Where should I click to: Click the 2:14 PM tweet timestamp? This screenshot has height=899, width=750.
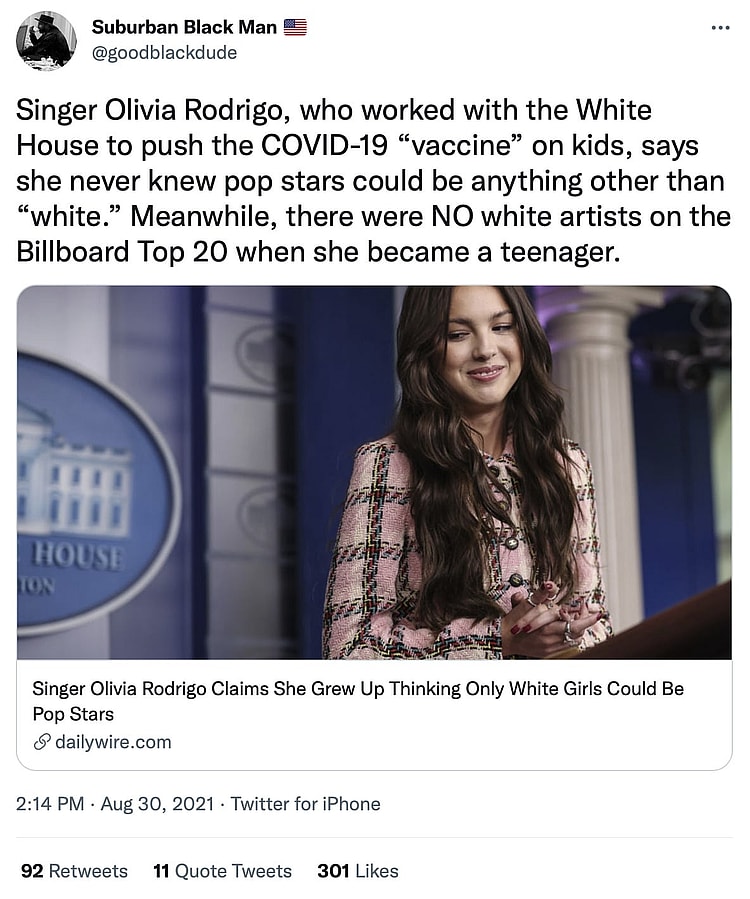click(x=50, y=804)
